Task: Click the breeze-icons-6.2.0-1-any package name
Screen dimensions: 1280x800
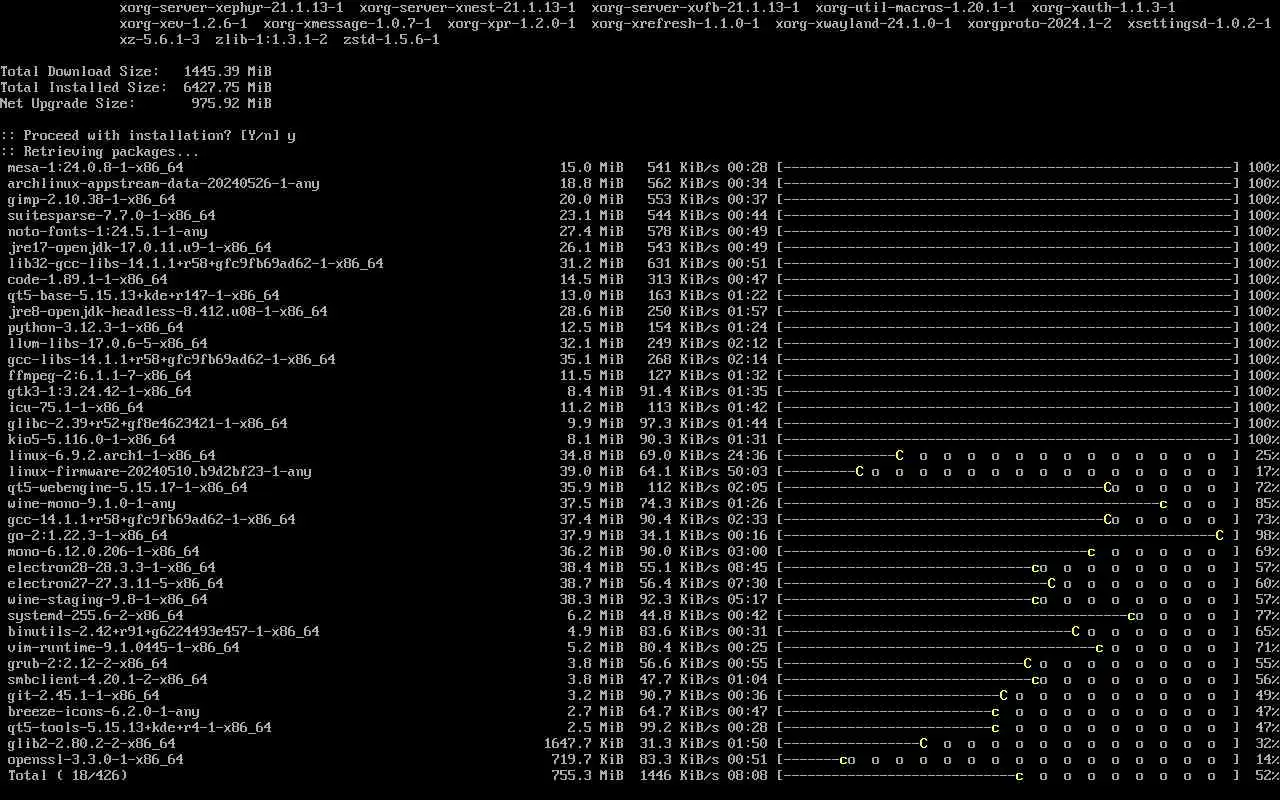Action: [103, 712]
